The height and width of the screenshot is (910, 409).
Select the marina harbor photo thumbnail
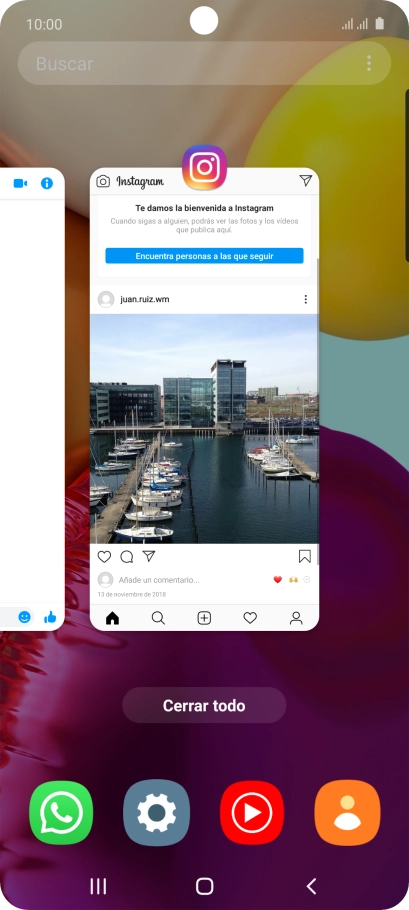click(204, 429)
